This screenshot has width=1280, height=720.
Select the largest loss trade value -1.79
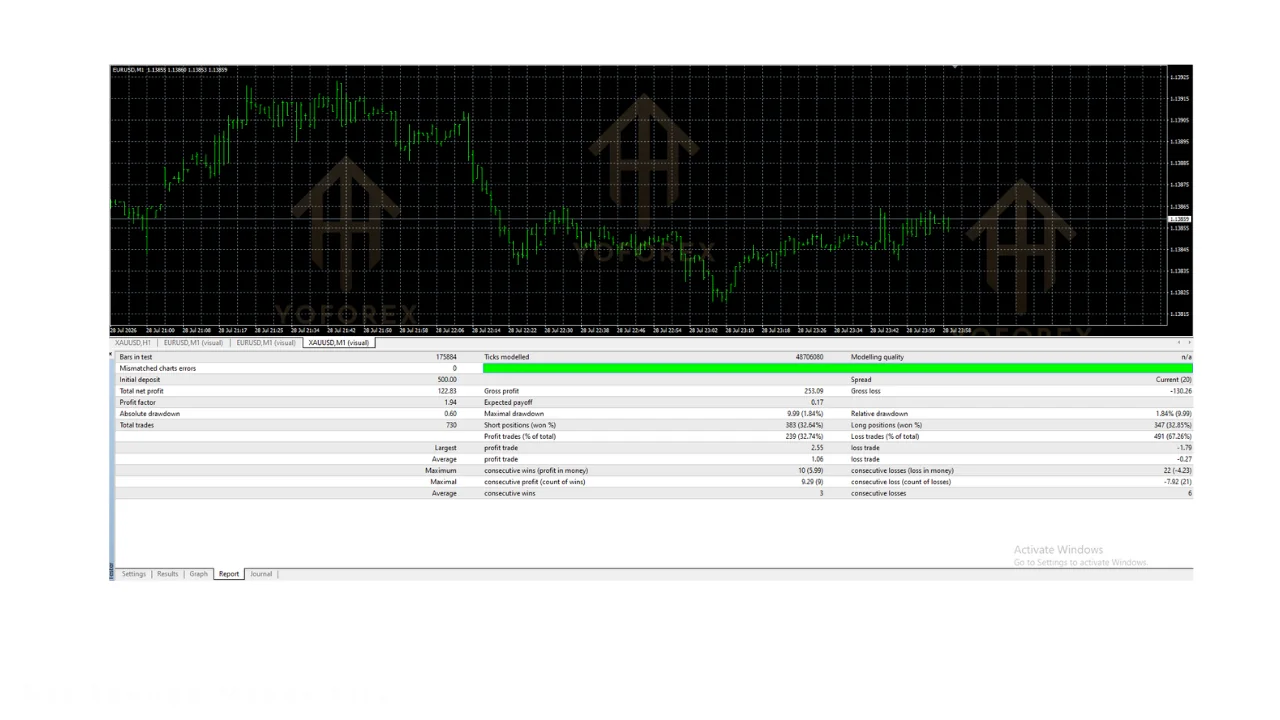coord(1184,448)
